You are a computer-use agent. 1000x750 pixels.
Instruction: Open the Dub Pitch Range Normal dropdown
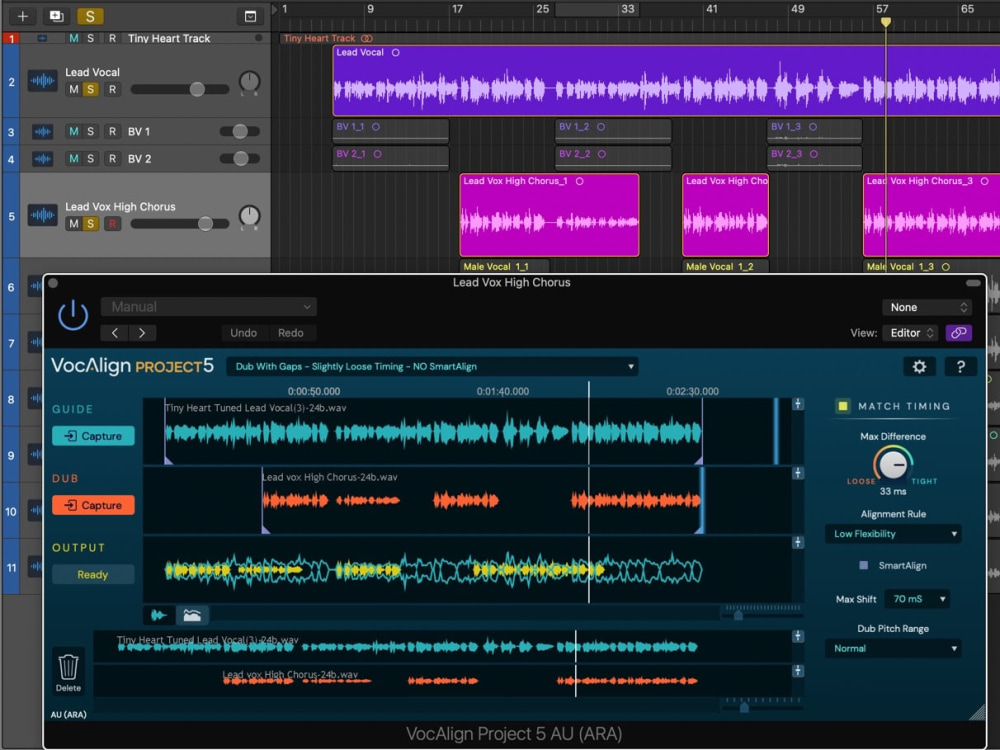click(x=893, y=649)
